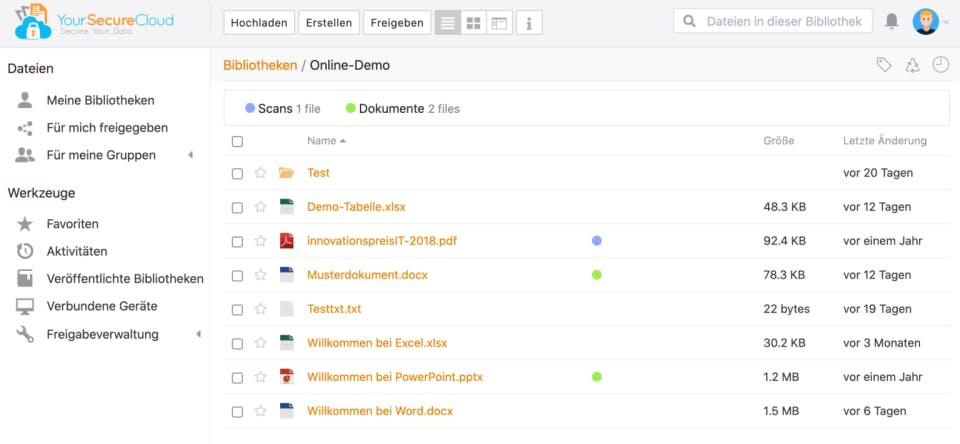
Task: Open the library trash recycle icon
Action: [x=912, y=65]
